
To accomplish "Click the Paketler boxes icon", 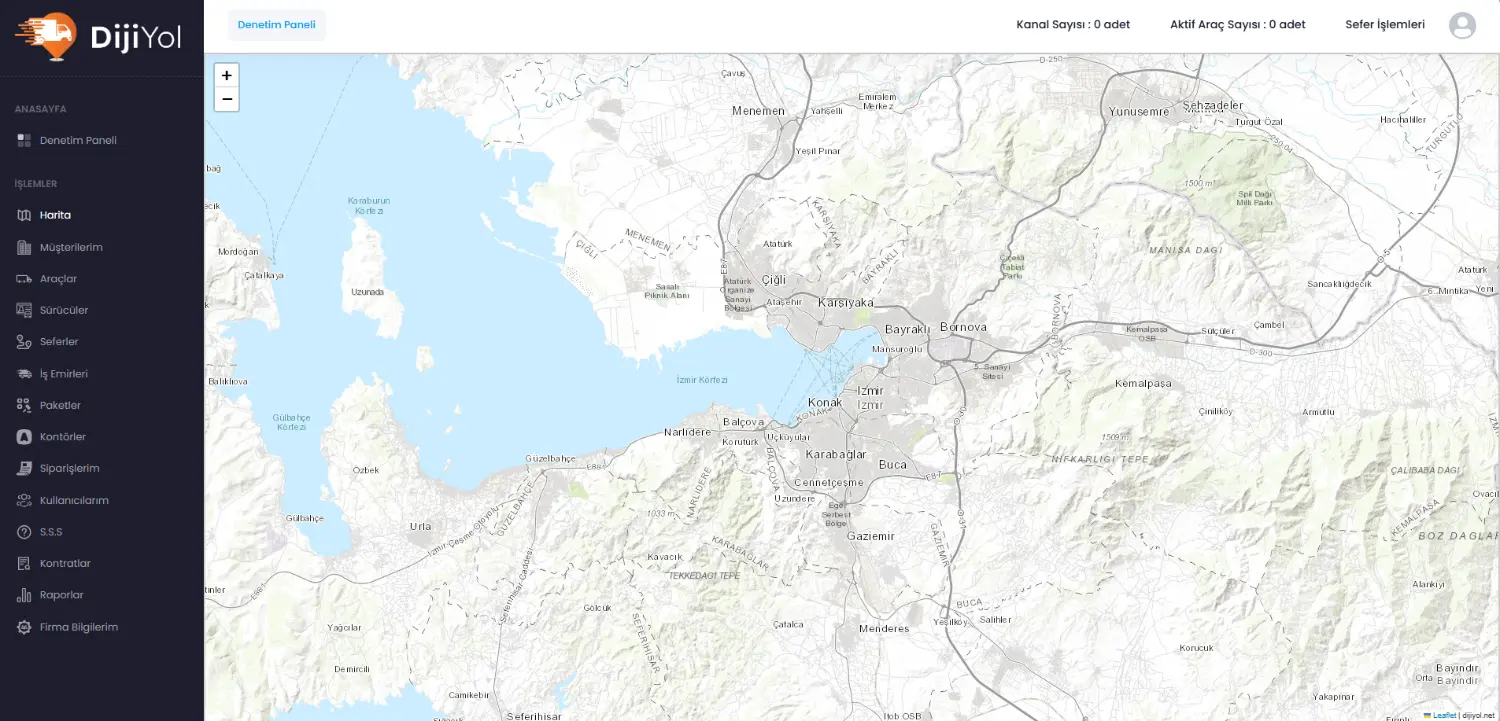I will click(24, 405).
